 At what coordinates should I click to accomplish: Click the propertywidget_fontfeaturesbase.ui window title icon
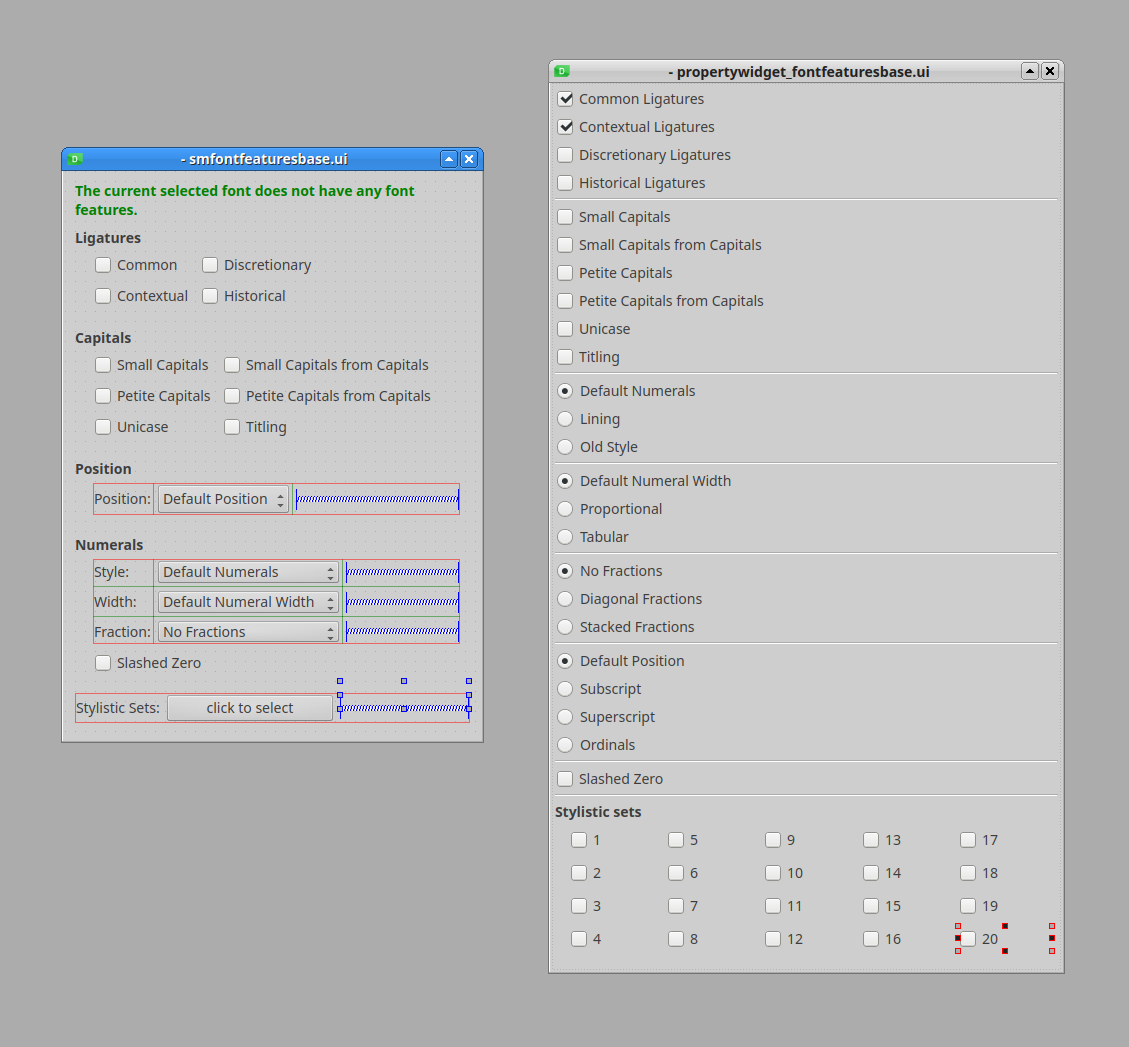(562, 71)
